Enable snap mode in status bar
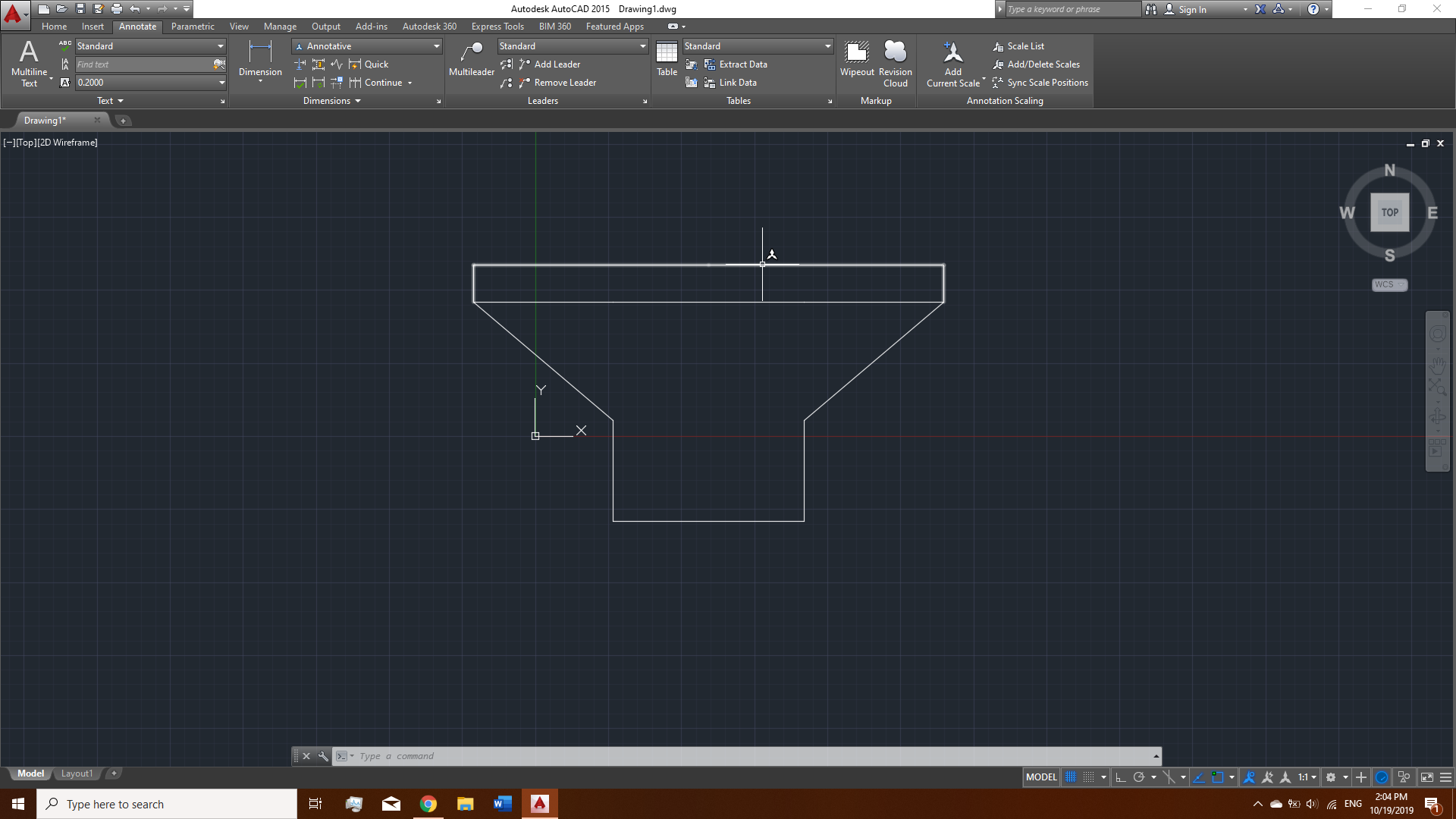Screen dimensions: 1456x819 coord(1090,777)
